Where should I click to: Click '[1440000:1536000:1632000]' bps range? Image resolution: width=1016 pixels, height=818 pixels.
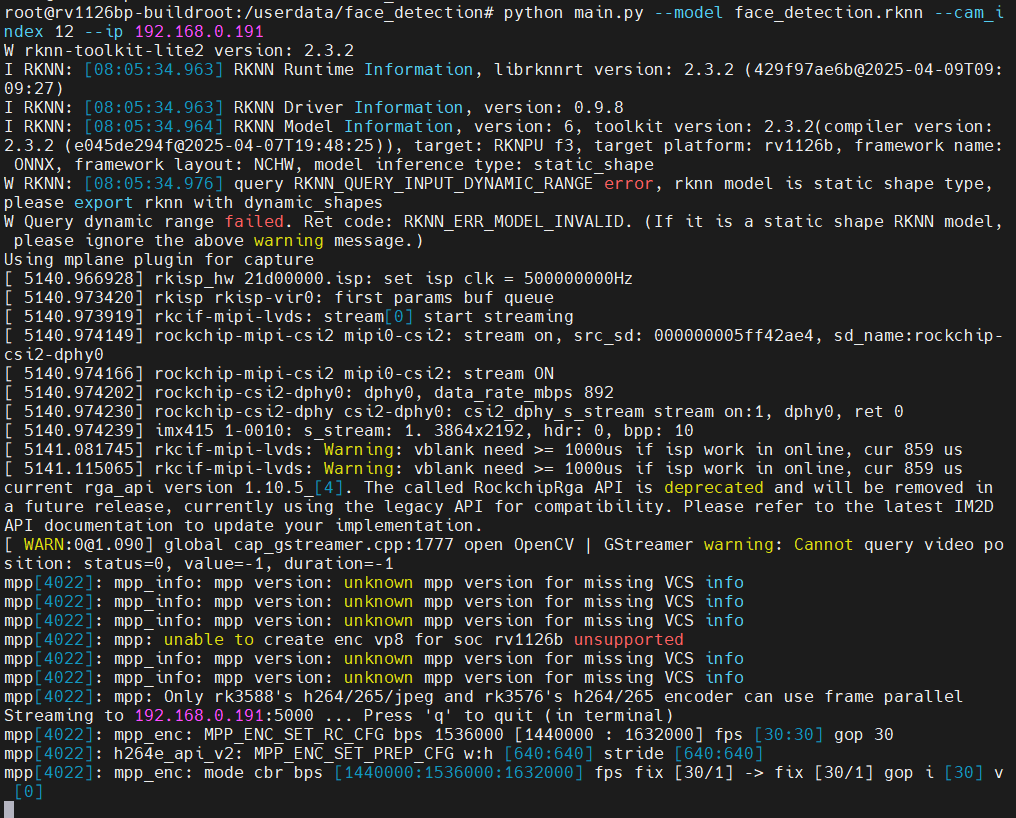point(459,773)
